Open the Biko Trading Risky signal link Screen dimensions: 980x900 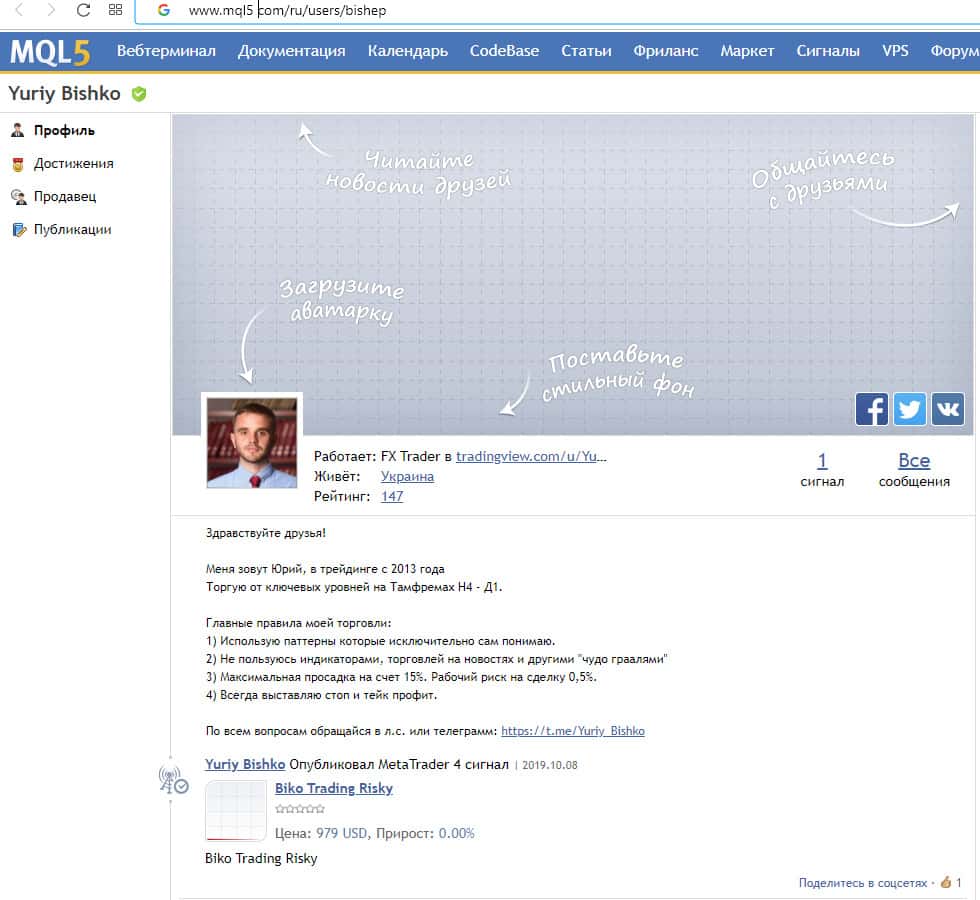point(334,788)
